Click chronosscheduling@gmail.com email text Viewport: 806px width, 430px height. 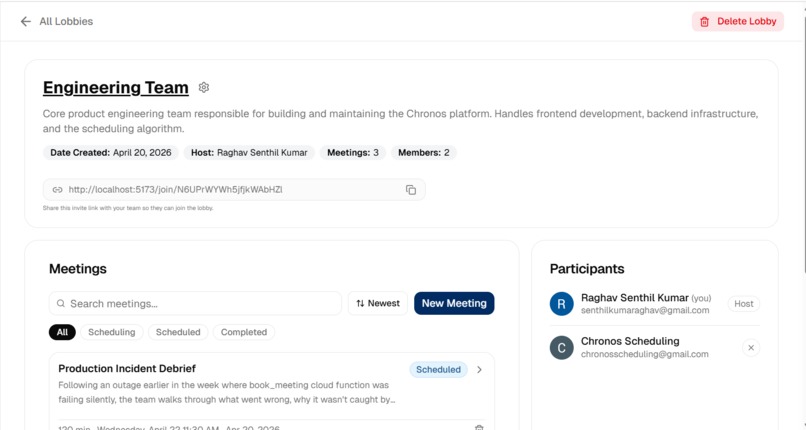click(645, 354)
